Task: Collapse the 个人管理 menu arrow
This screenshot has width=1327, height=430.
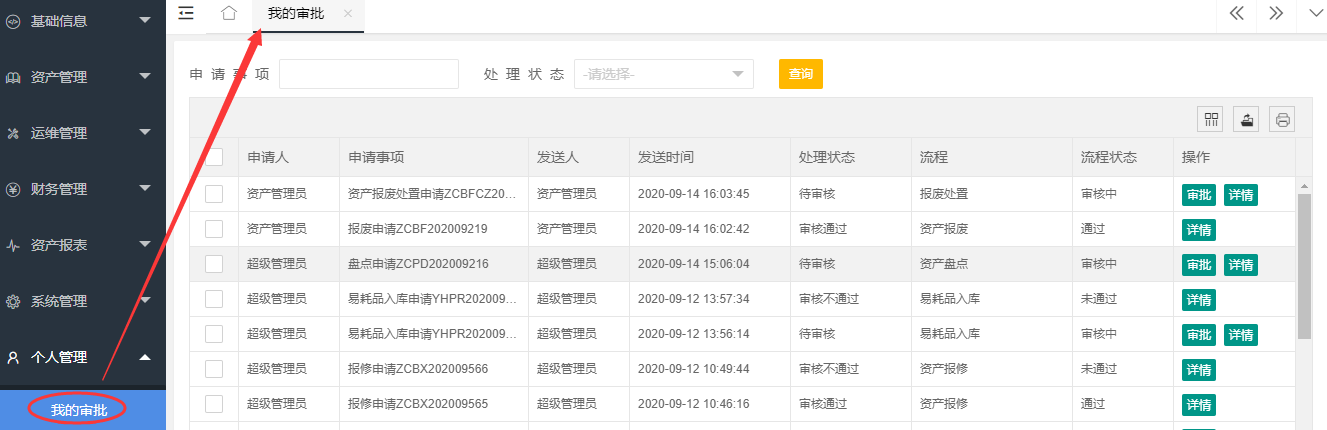Action: click(145, 356)
